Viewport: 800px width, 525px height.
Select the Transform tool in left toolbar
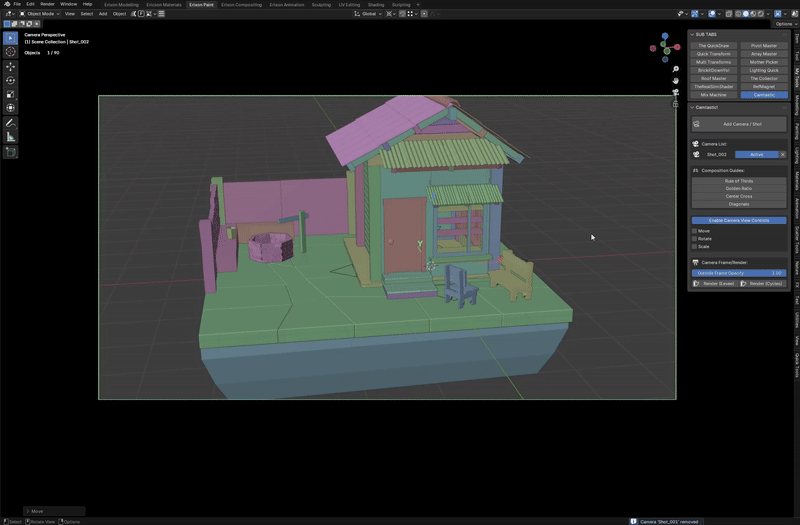(10, 108)
